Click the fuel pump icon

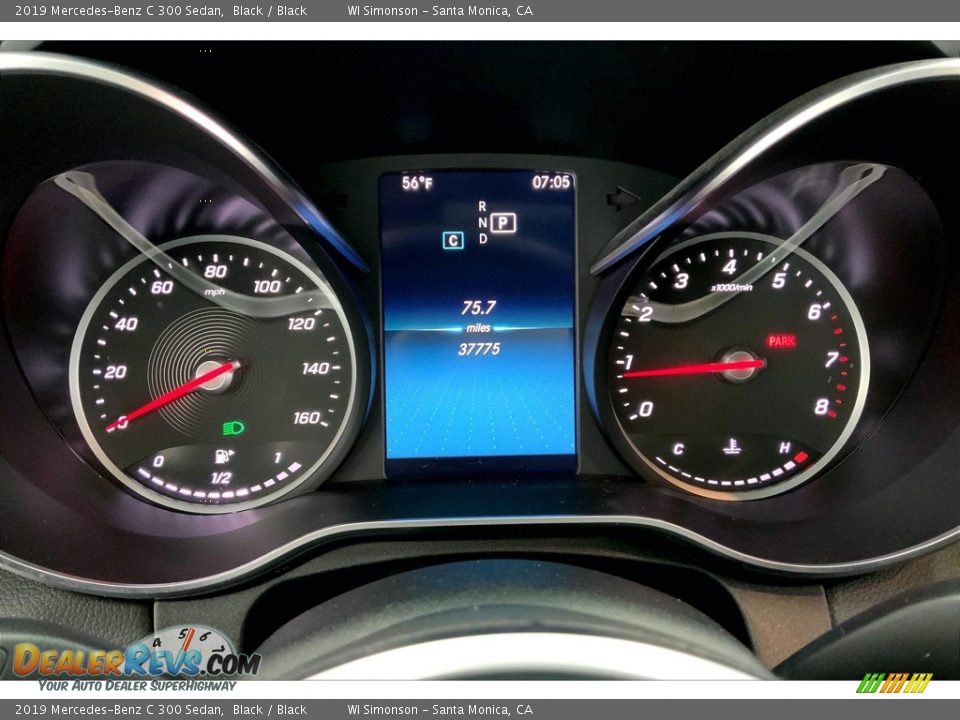(223, 456)
